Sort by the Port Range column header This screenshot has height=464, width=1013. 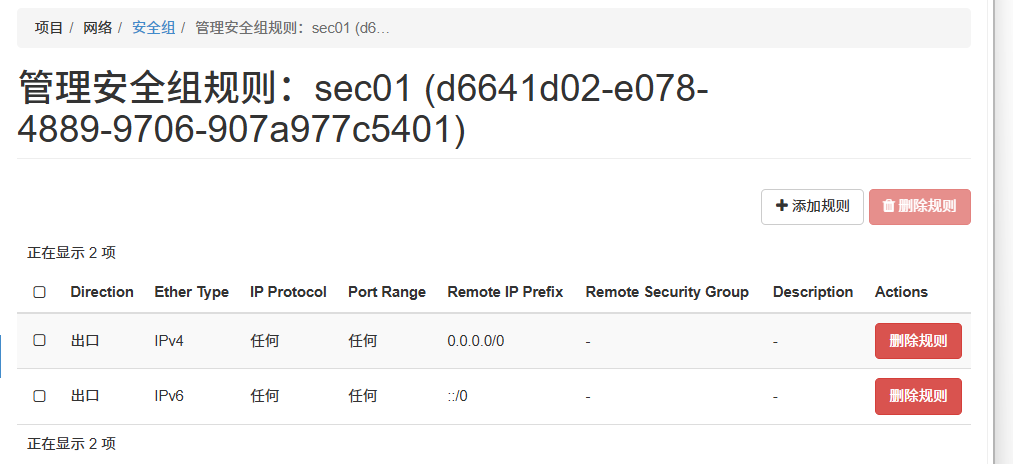(x=387, y=292)
